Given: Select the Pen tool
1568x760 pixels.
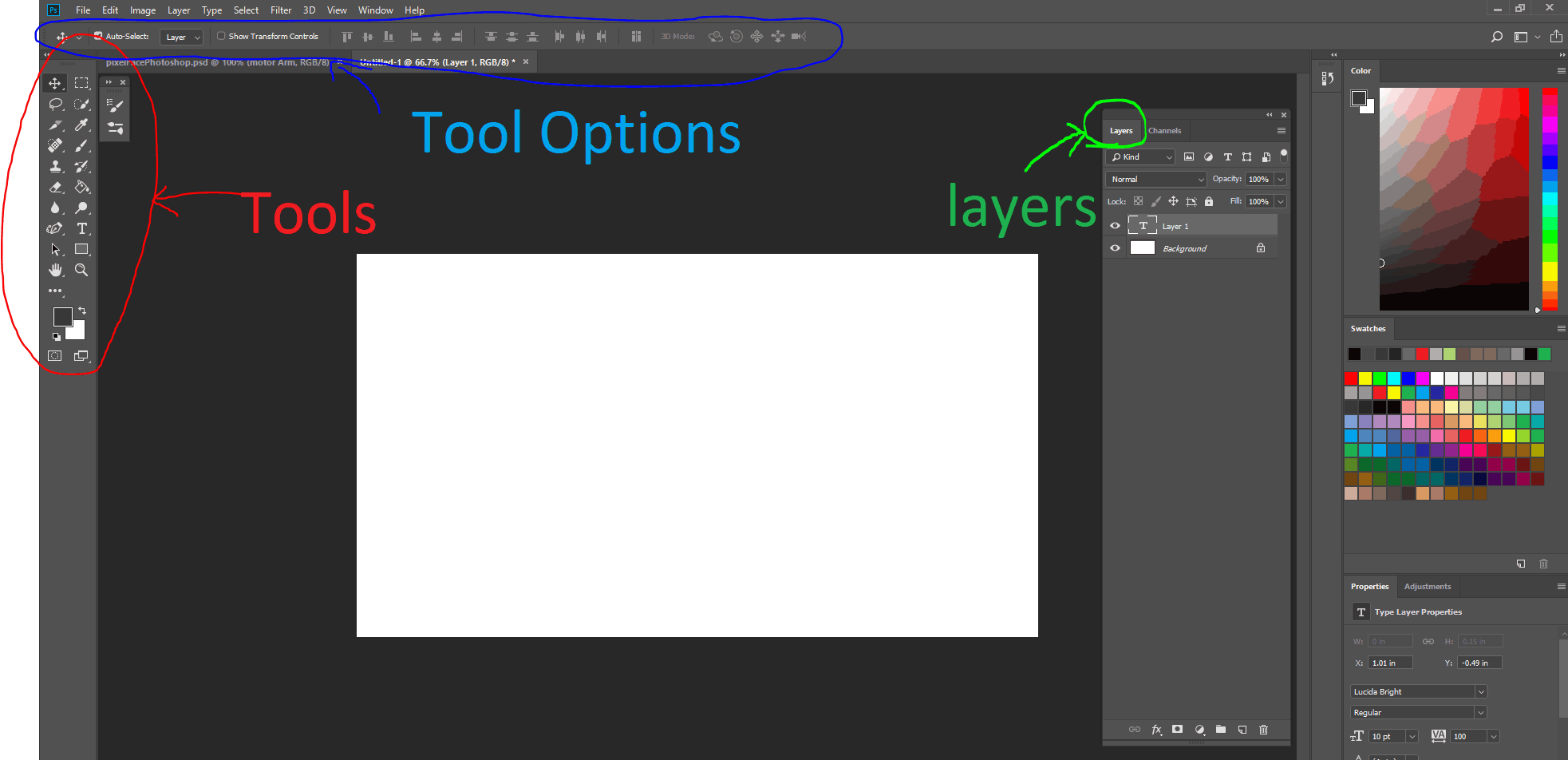Looking at the screenshot, I should click(x=55, y=228).
